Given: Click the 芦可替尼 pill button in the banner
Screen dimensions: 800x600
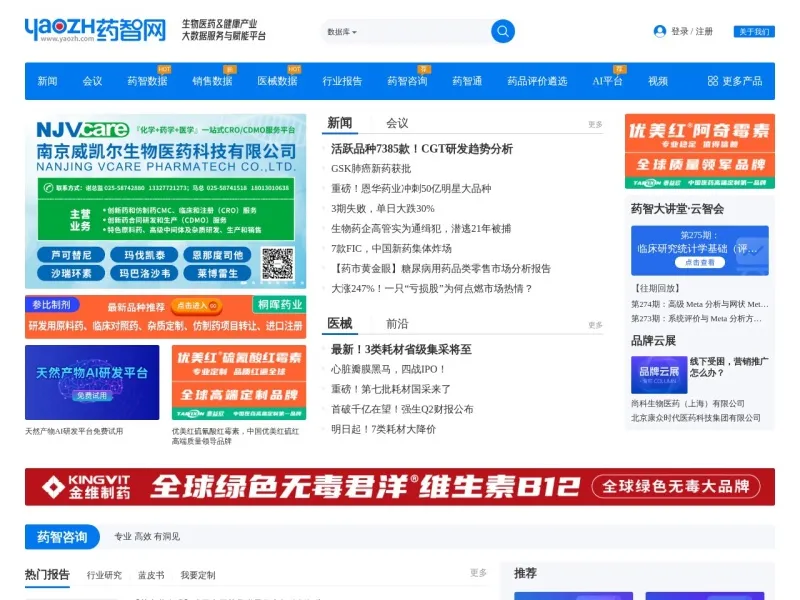Looking at the screenshot, I should tap(71, 255).
